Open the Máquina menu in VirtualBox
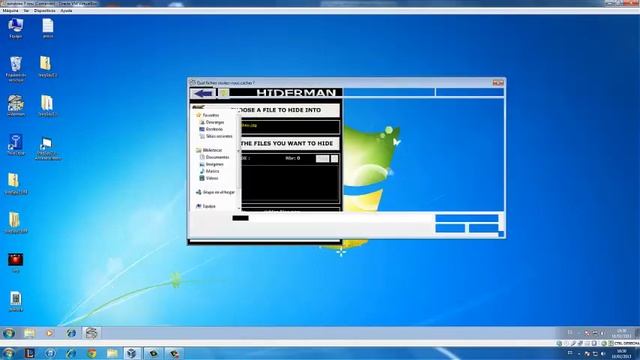This screenshot has height=360, width=640. (11, 11)
